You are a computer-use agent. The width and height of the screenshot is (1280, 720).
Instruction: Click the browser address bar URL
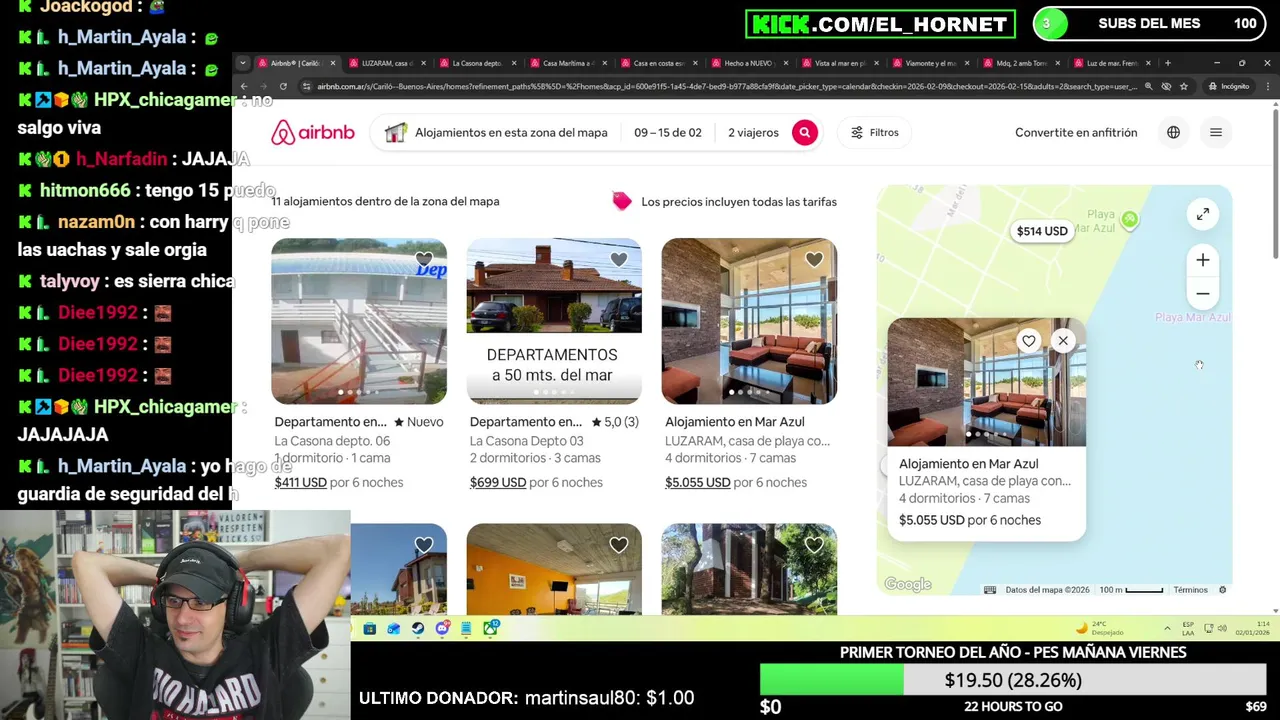[x=726, y=86]
